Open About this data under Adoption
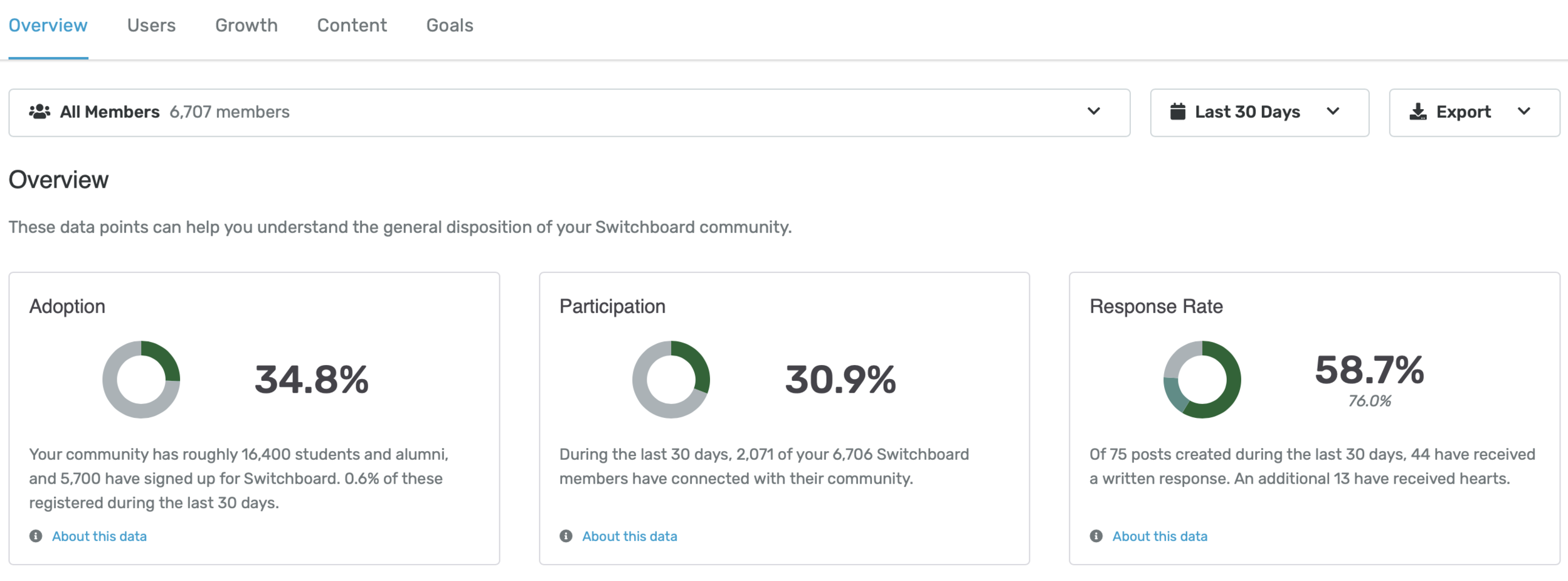 tap(99, 536)
